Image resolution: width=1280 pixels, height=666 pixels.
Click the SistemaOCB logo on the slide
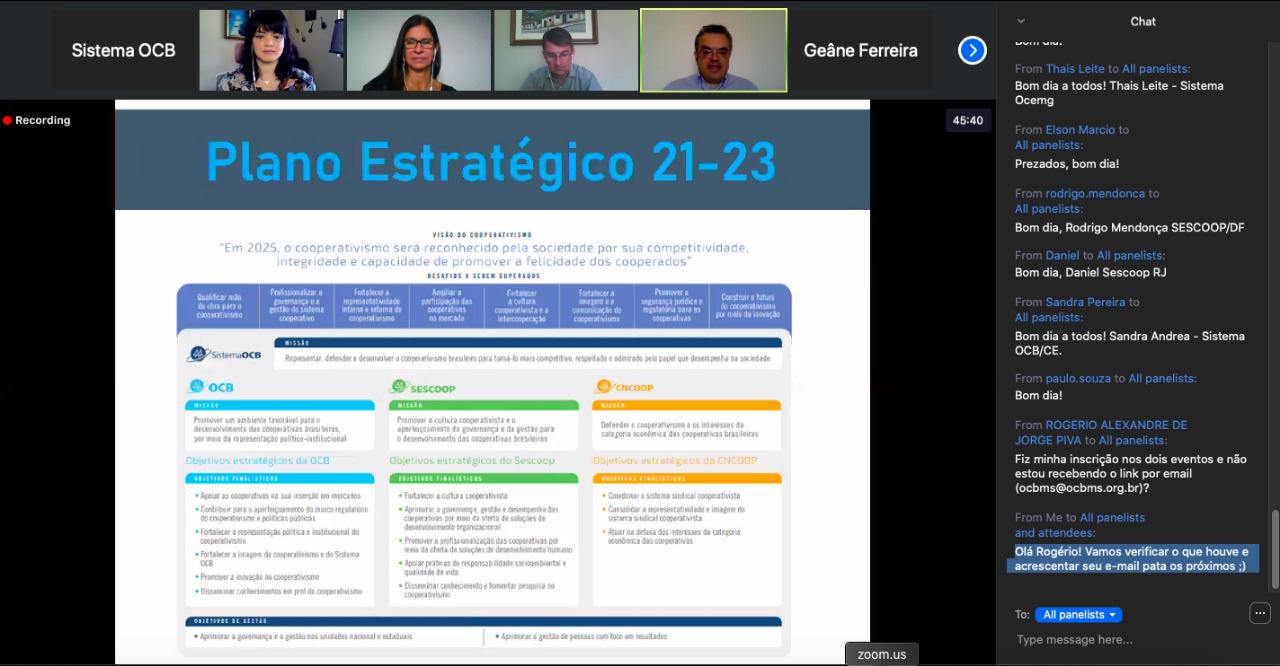(224, 354)
